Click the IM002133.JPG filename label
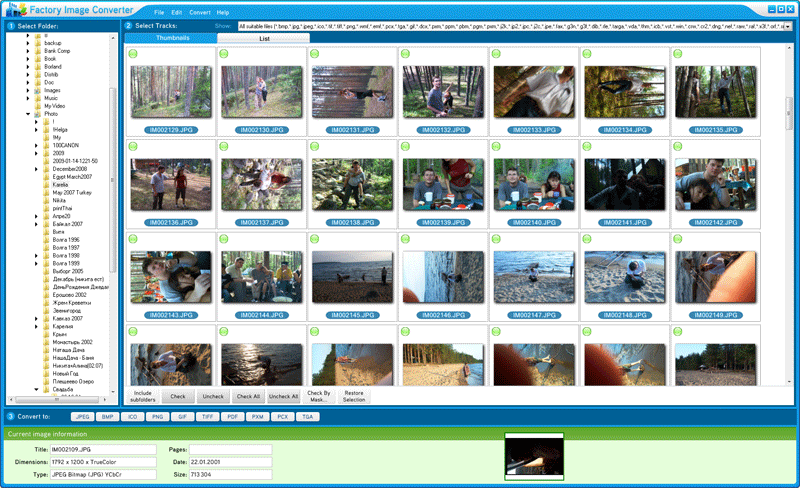The image size is (800, 488). coord(534,130)
